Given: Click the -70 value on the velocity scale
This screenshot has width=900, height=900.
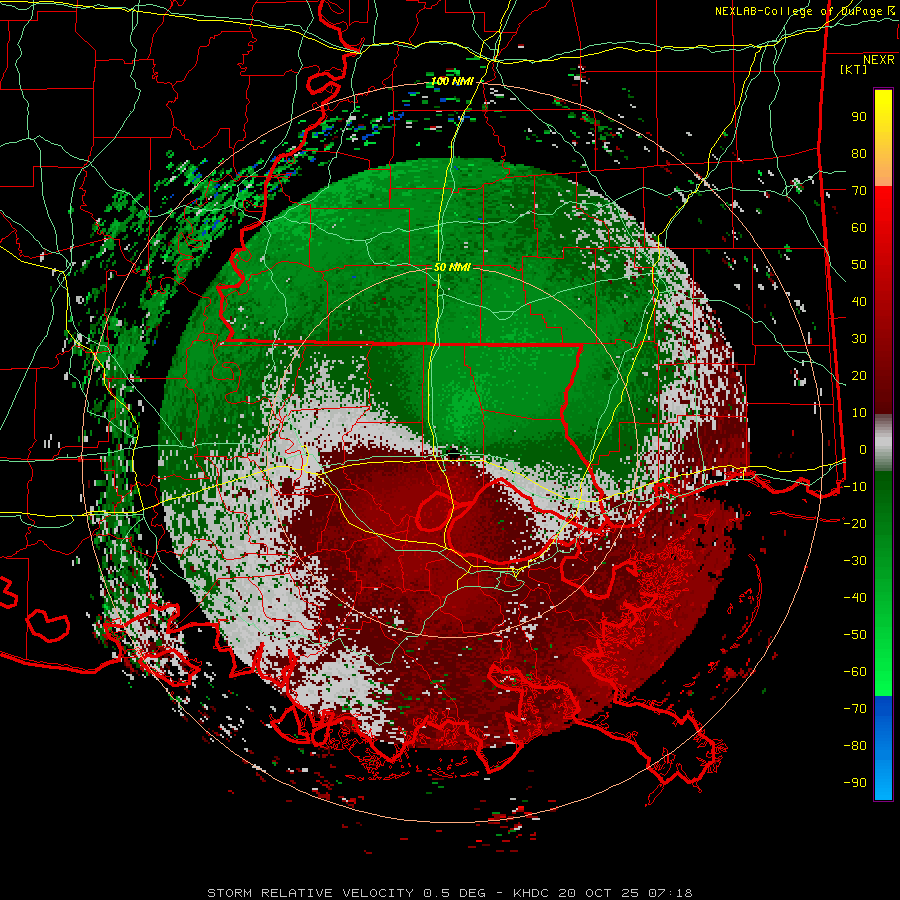Looking at the screenshot, I should (x=855, y=709).
